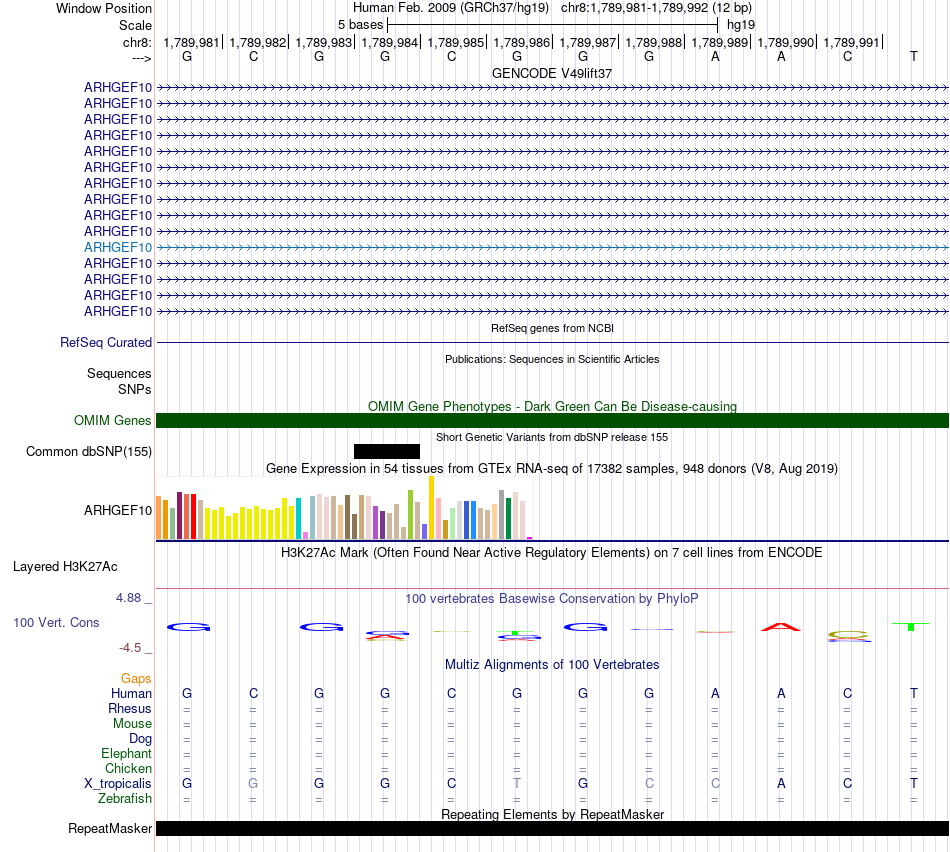Image resolution: width=950 pixels, height=852 pixels.
Task: Select the Chicken alignment row label
Action: coord(128,768)
